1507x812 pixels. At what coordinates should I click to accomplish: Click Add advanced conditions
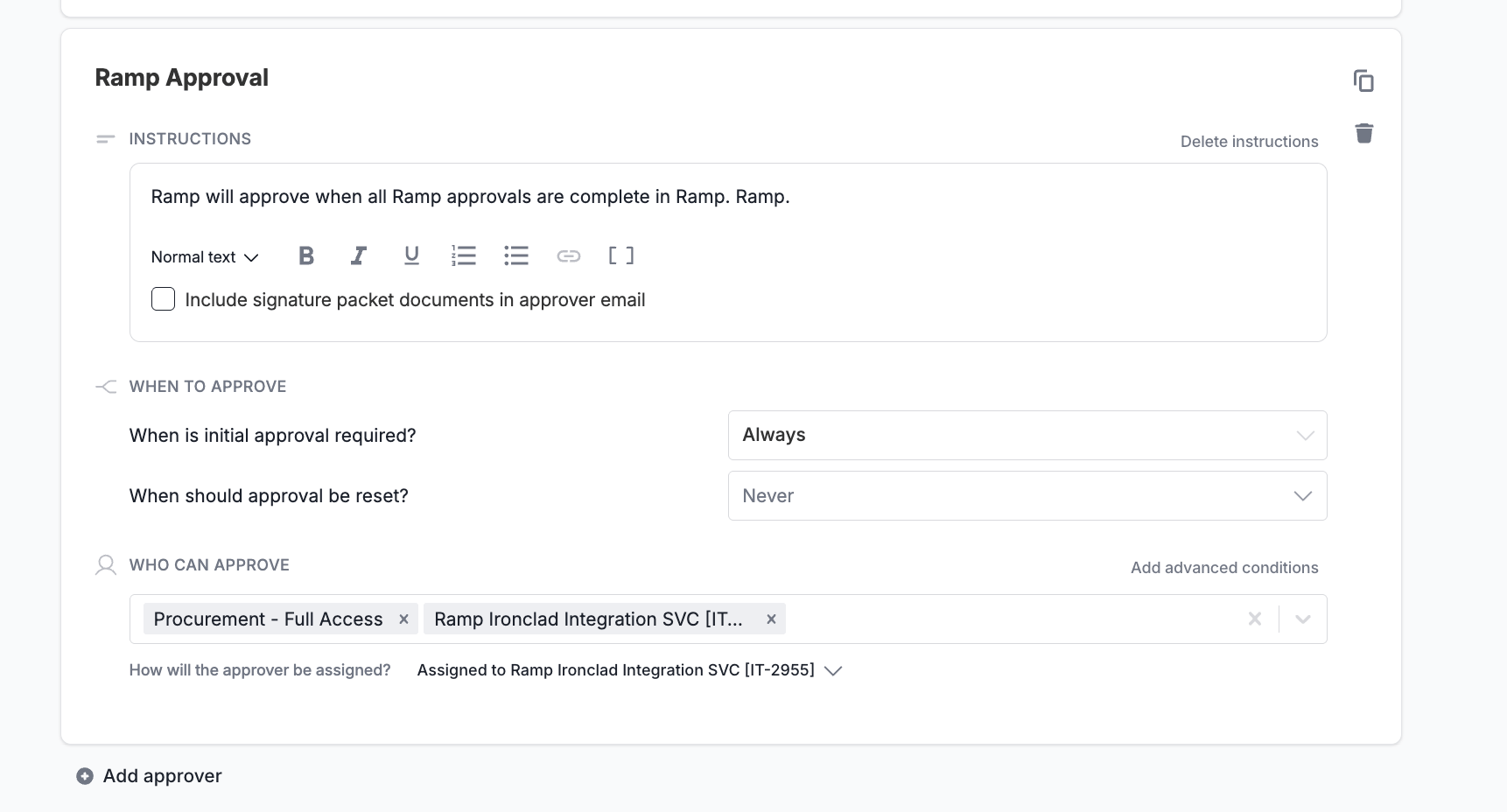(x=1224, y=568)
